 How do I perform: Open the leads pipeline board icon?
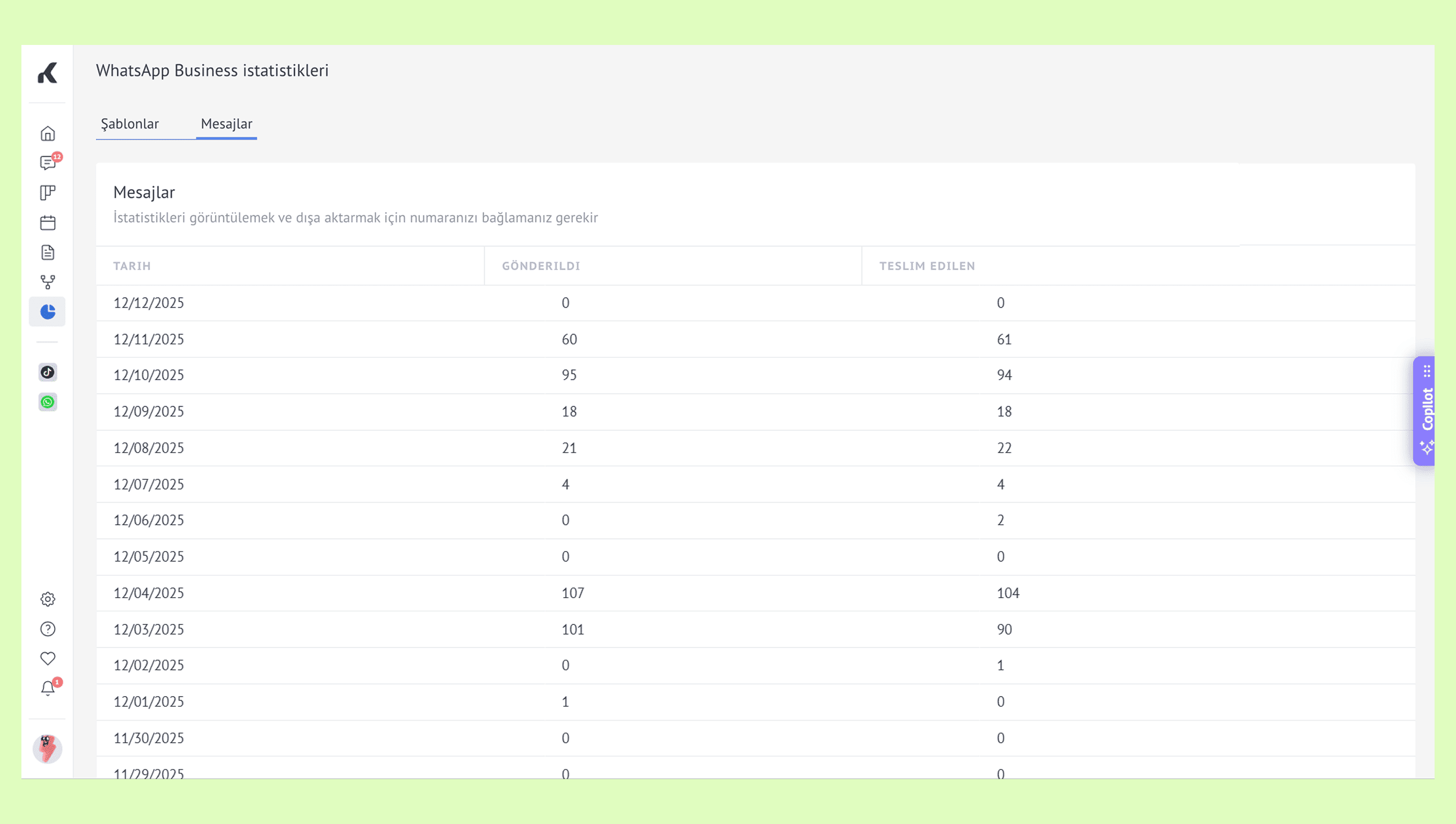click(48, 193)
